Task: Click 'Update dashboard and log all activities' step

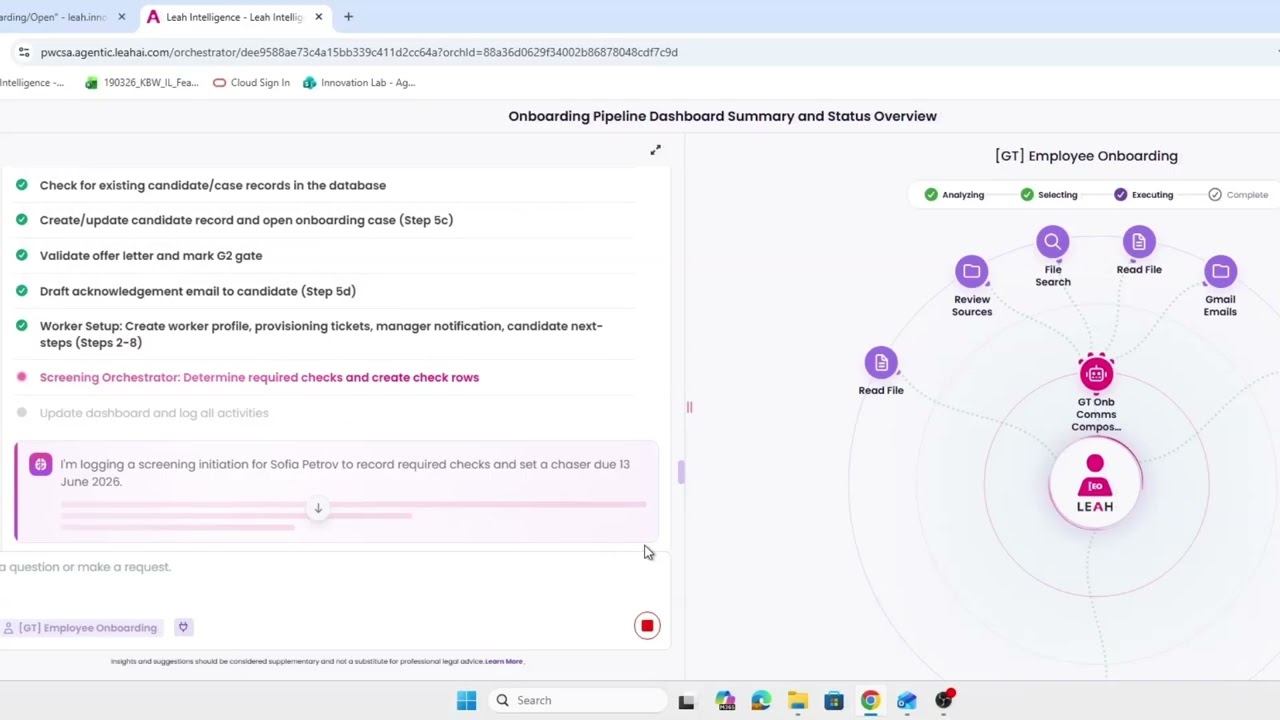Action: pyautogui.click(x=154, y=413)
